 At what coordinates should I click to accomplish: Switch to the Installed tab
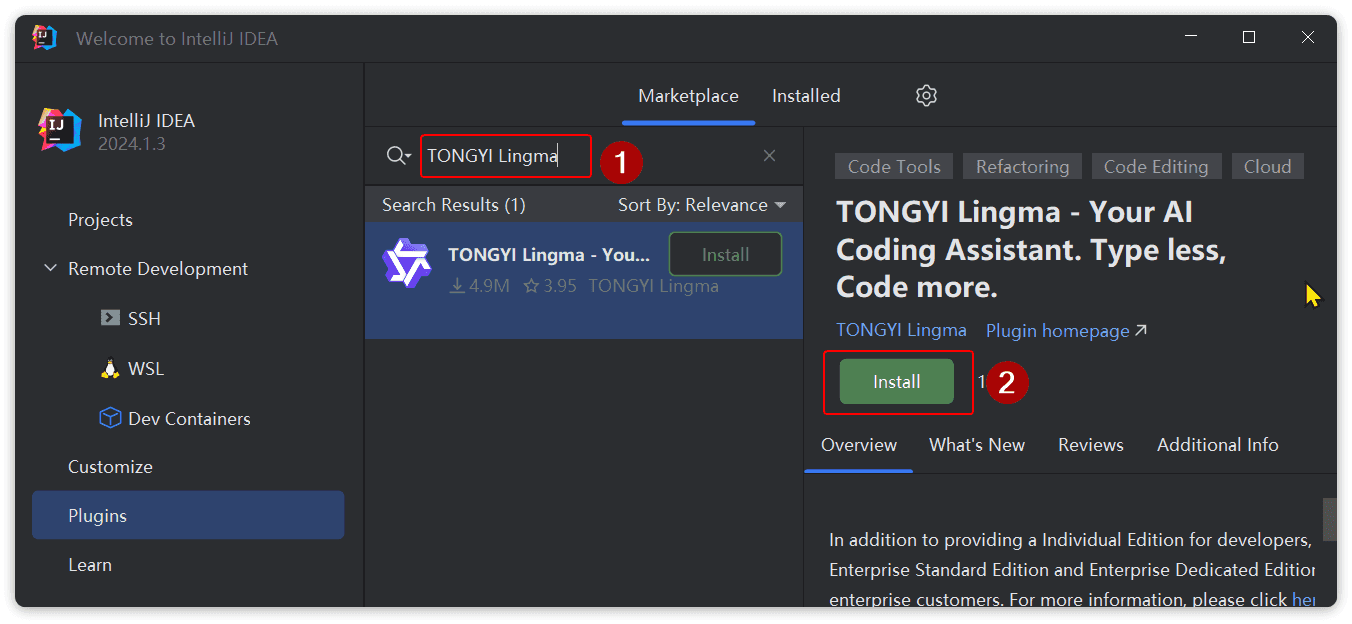click(806, 96)
